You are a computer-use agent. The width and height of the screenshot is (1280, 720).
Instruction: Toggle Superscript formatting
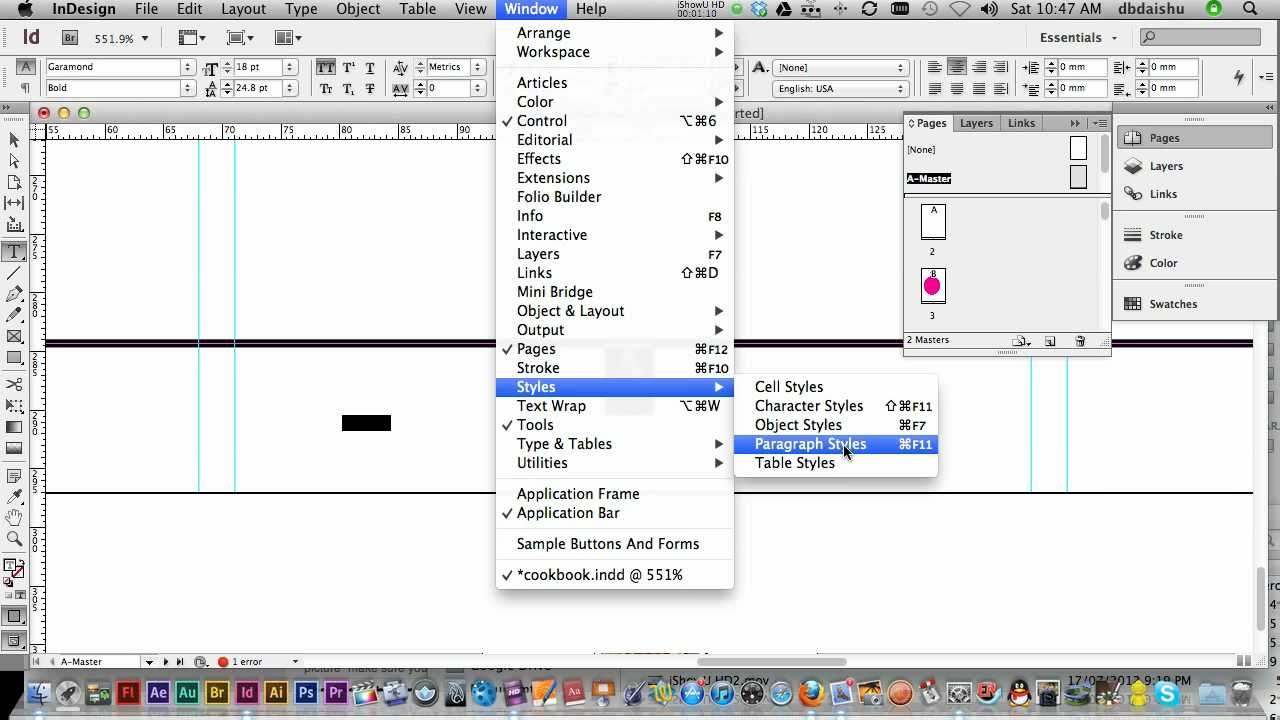[x=348, y=67]
